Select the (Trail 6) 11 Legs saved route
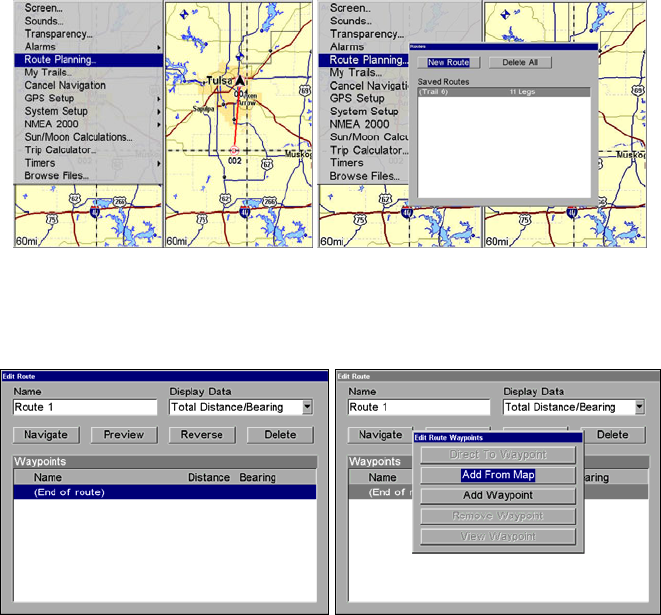Screen dimensions: 661x615 click(x=504, y=92)
